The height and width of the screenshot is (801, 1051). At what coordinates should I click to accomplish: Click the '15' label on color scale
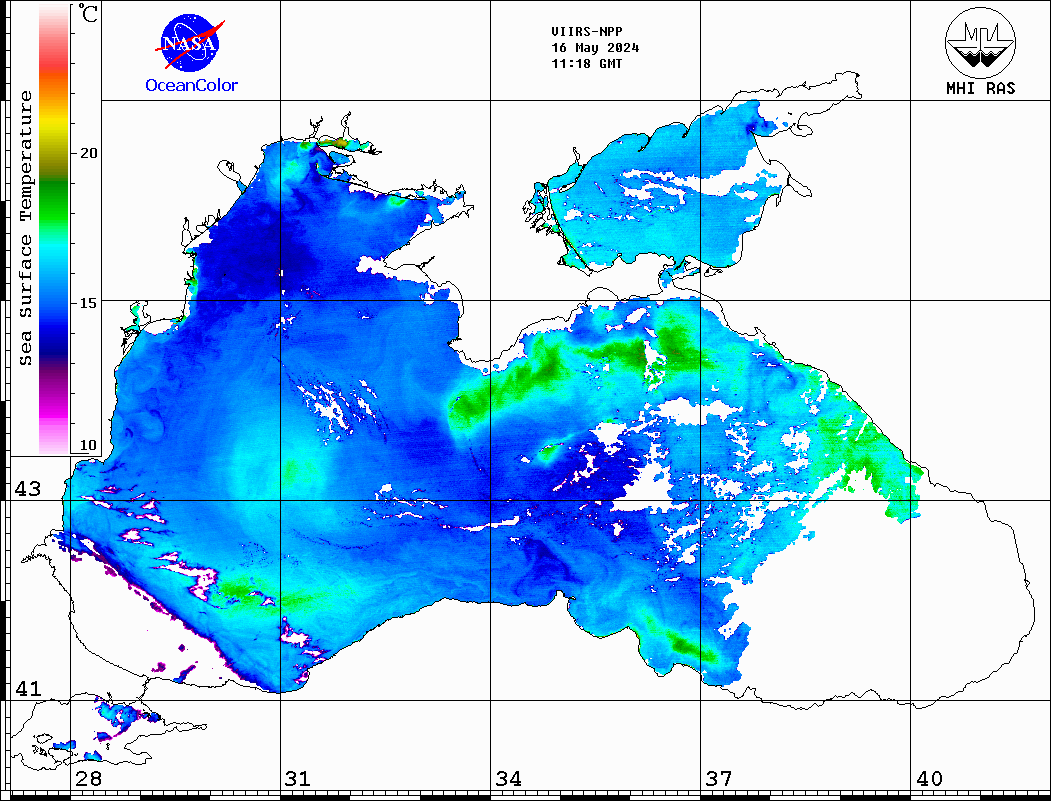88,303
